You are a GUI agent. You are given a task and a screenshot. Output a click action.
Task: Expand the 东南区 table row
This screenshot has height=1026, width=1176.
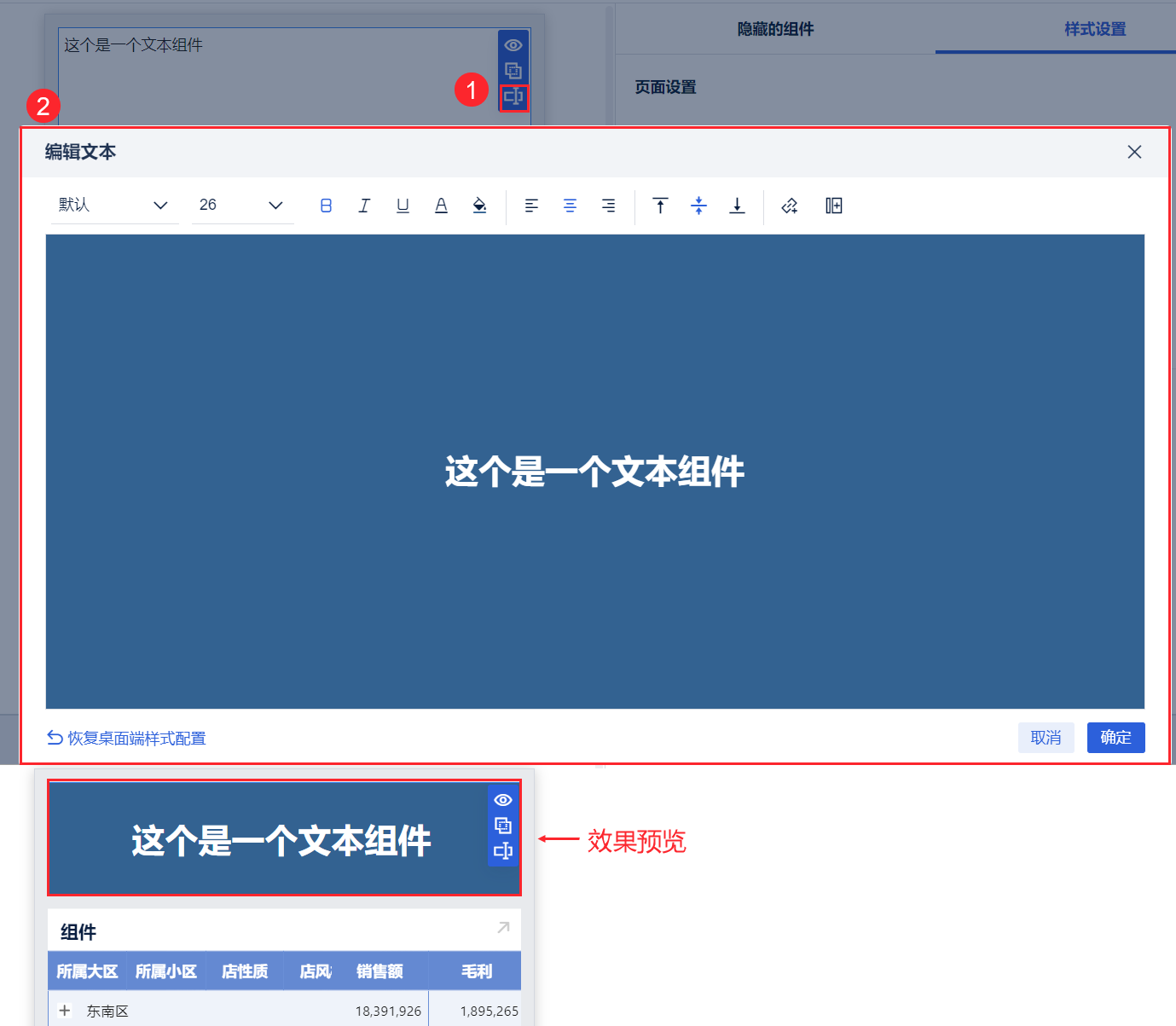pos(65,1010)
